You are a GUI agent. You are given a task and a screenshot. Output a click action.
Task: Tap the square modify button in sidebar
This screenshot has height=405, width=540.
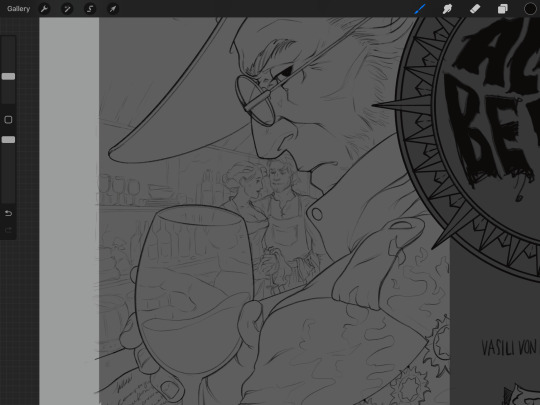(8, 120)
